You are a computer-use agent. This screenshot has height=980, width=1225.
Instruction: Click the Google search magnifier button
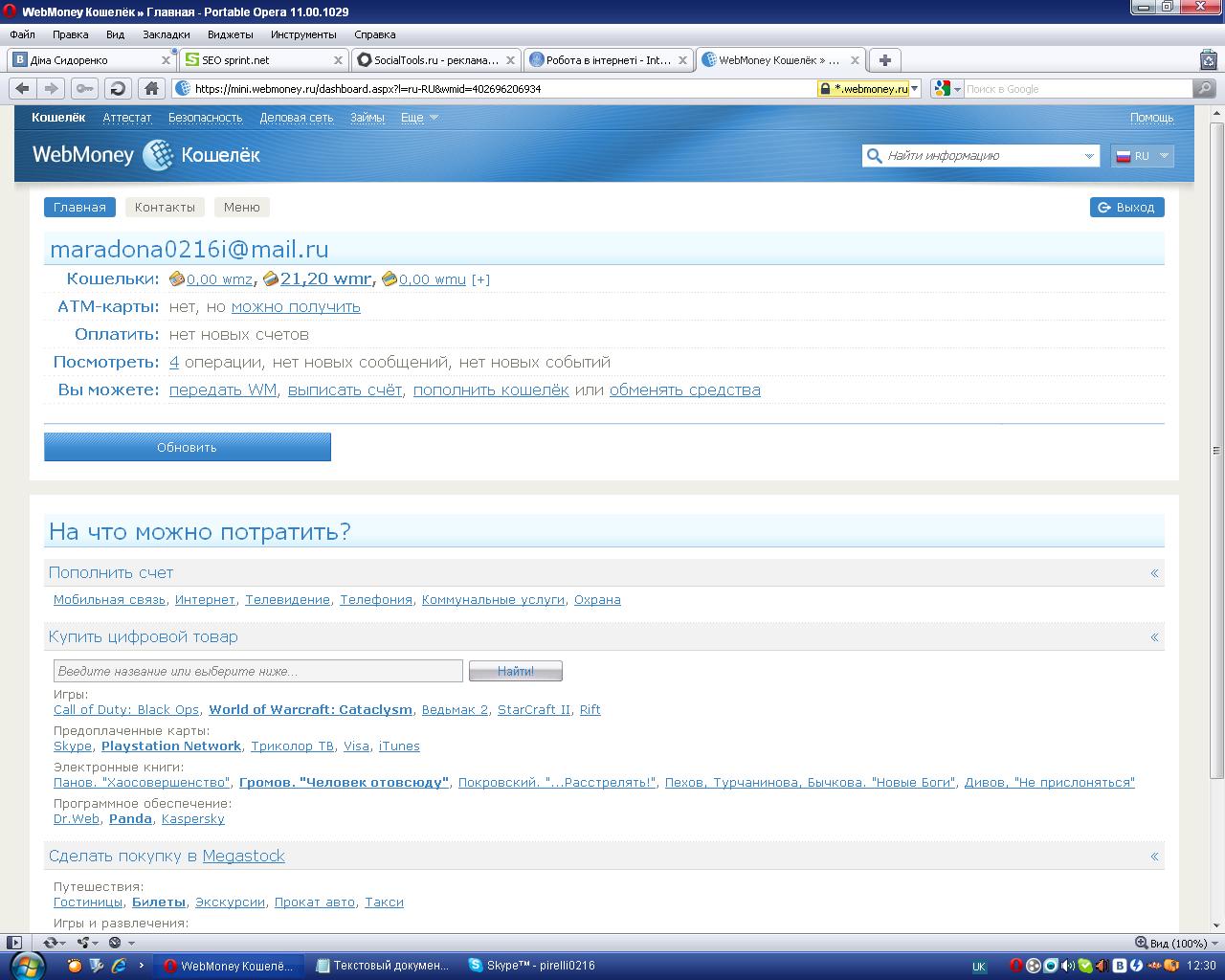point(1205,89)
